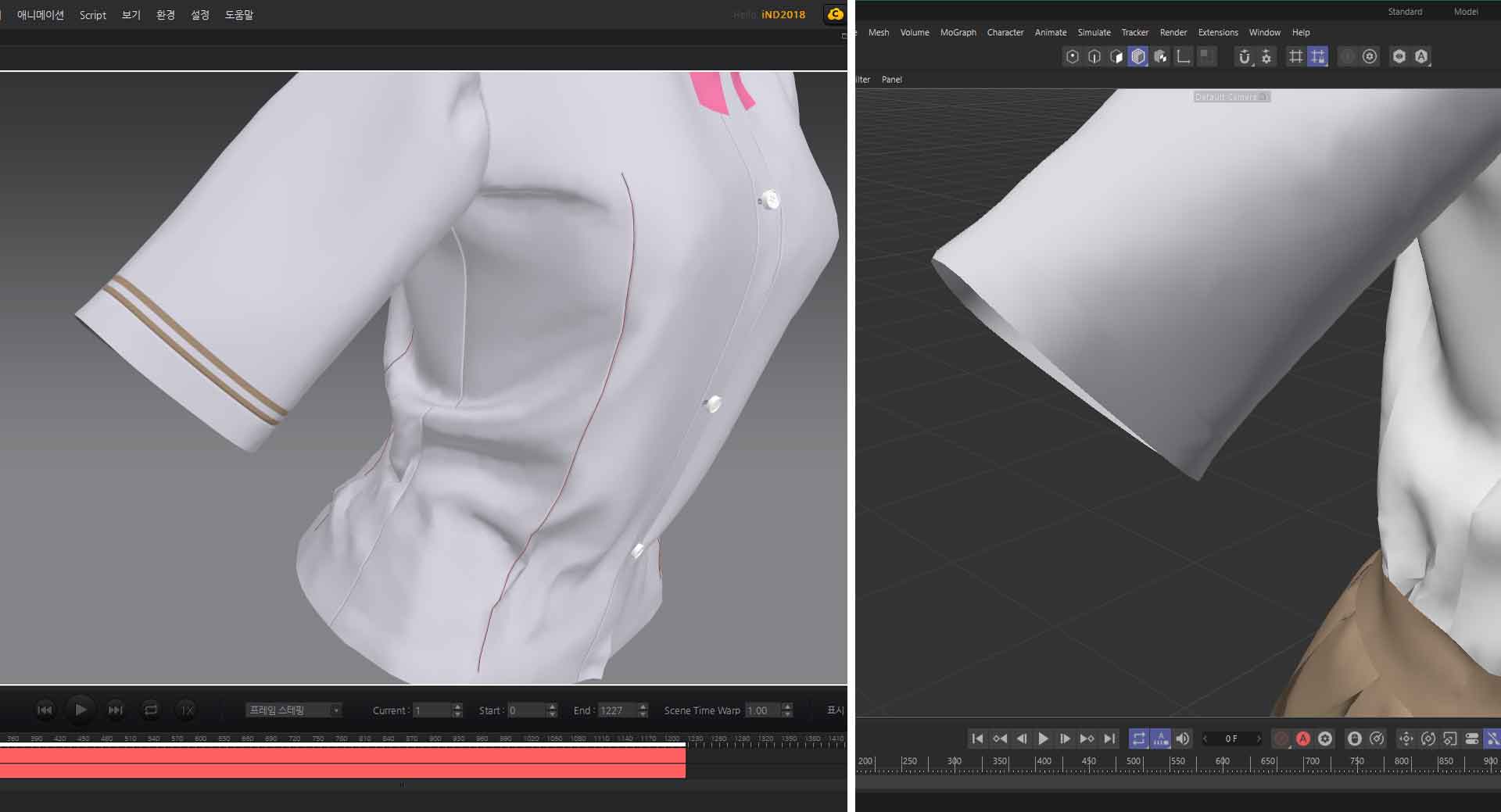The height and width of the screenshot is (812, 1501).
Task: Toggle the sound speaker icon
Action: point(1183,739)
